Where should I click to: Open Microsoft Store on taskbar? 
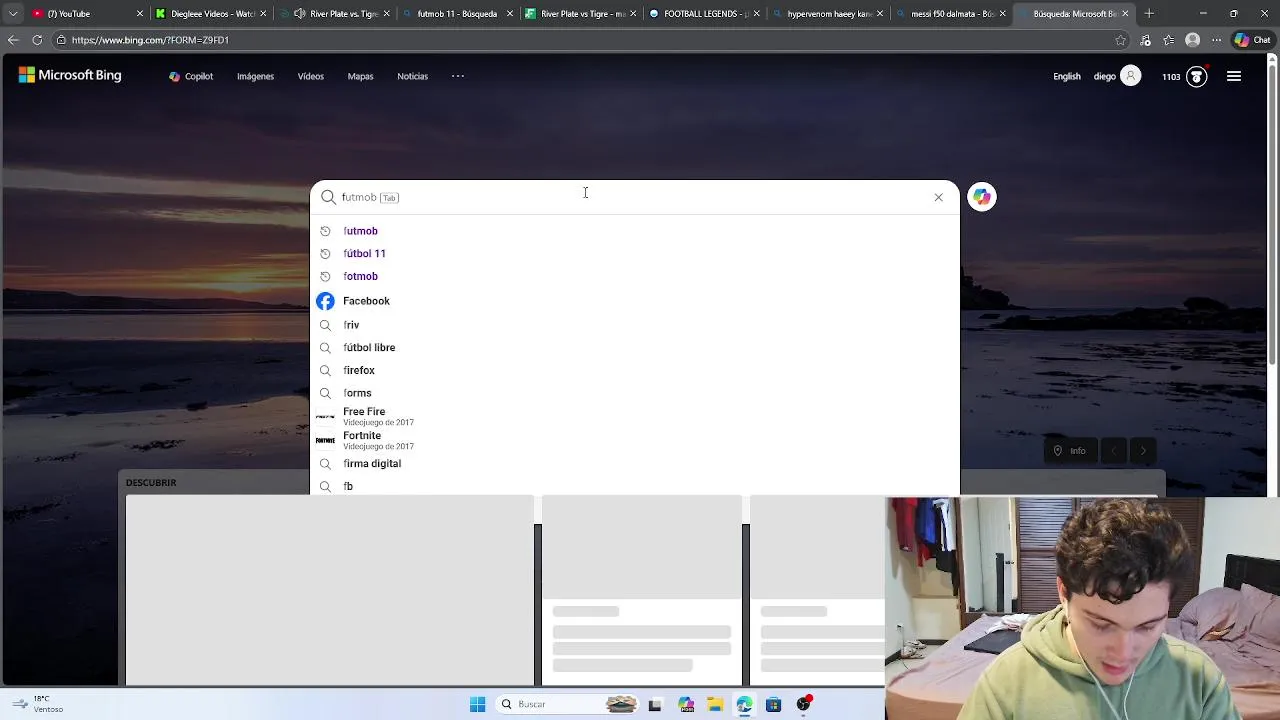tap(773, 704)
